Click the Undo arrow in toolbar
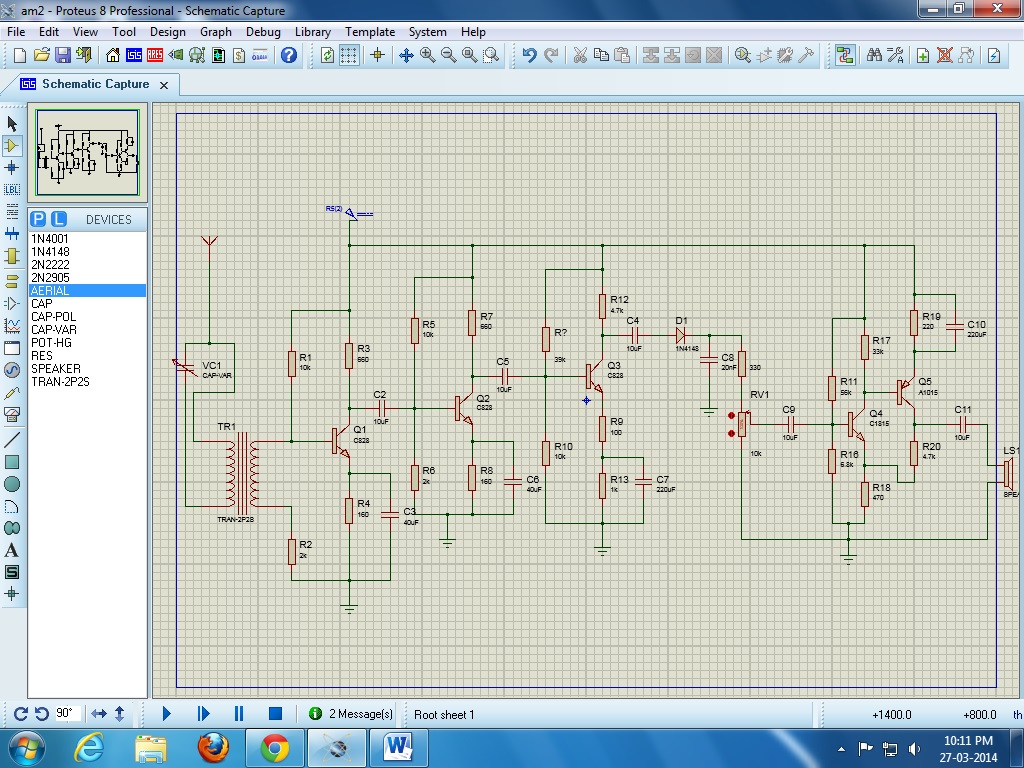Viewport: 1024px width, 768px height. [529, 56]
